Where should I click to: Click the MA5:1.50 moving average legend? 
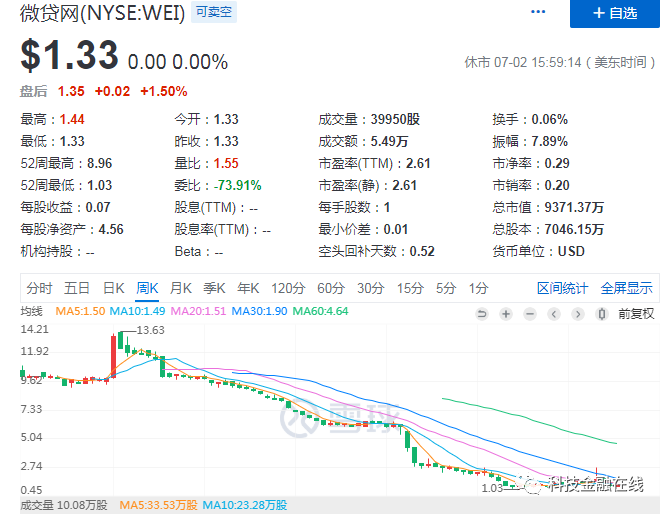click(x=80, y=311)
